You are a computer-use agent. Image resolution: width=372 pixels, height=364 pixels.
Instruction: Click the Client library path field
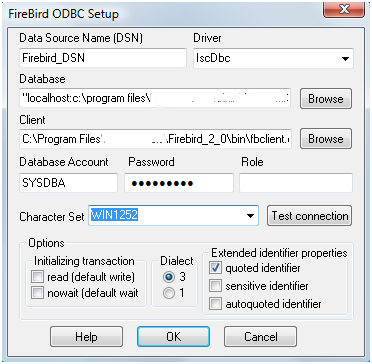point(155,139)
